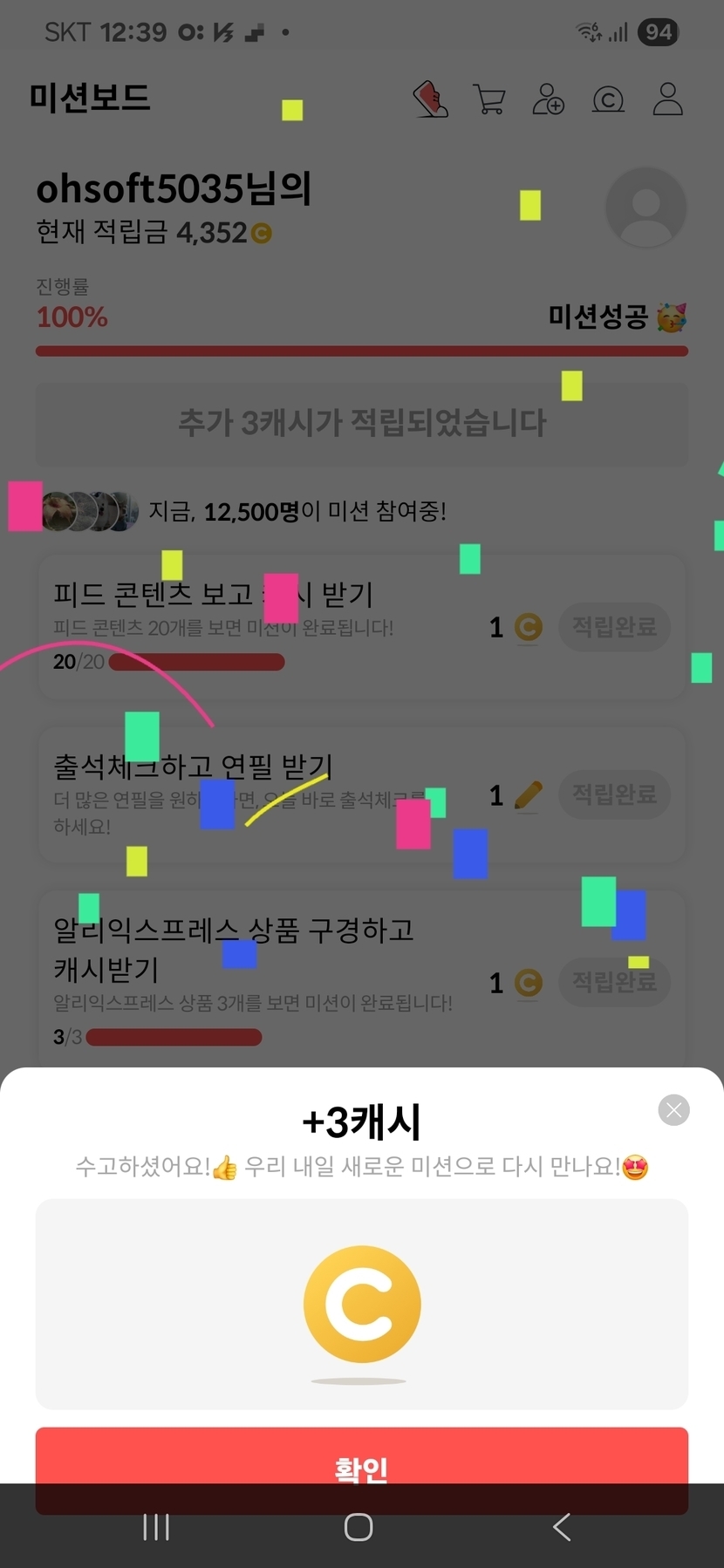Tap the invite friend icon
Viewport: 724px width, 1568px height.
click(x=549, y=99)
